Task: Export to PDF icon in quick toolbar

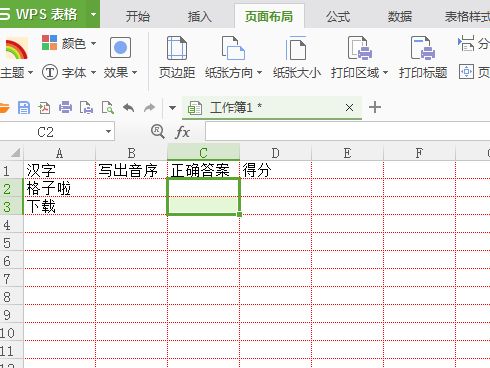Action: coord(44,108)
